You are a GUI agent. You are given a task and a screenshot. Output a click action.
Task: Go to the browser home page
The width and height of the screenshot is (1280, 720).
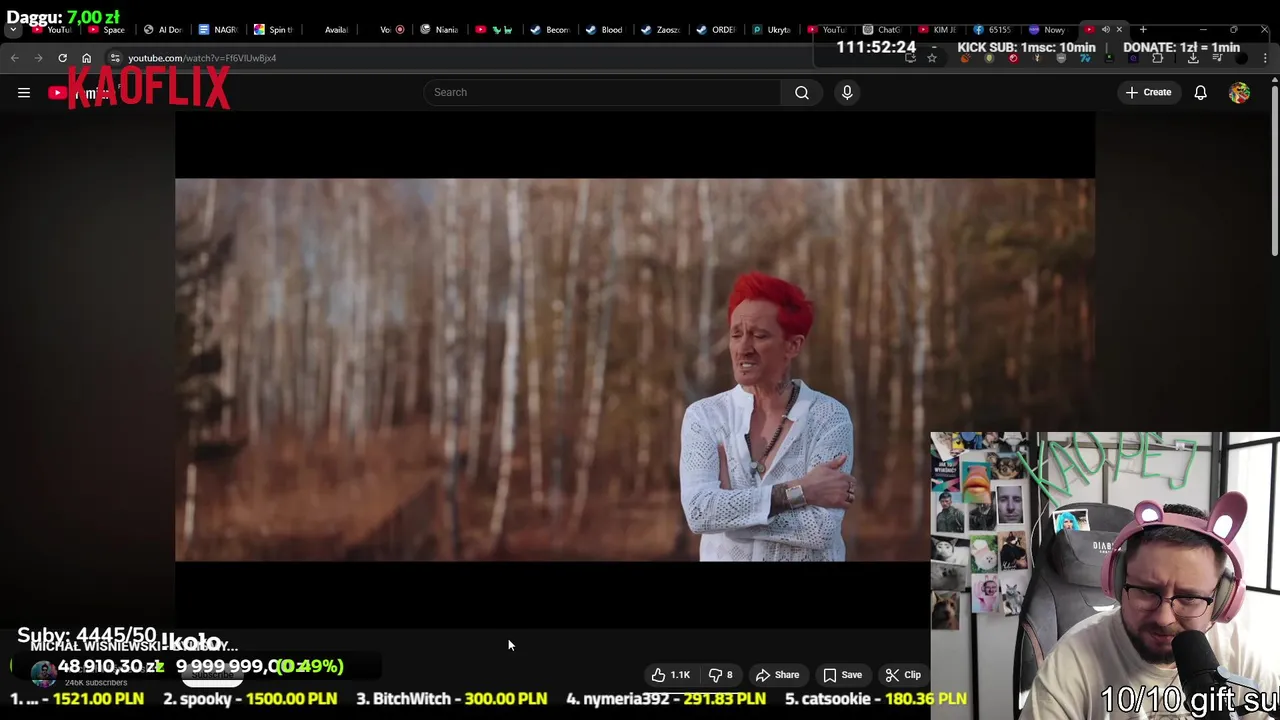pyautogui.click(x=86, y=58)
